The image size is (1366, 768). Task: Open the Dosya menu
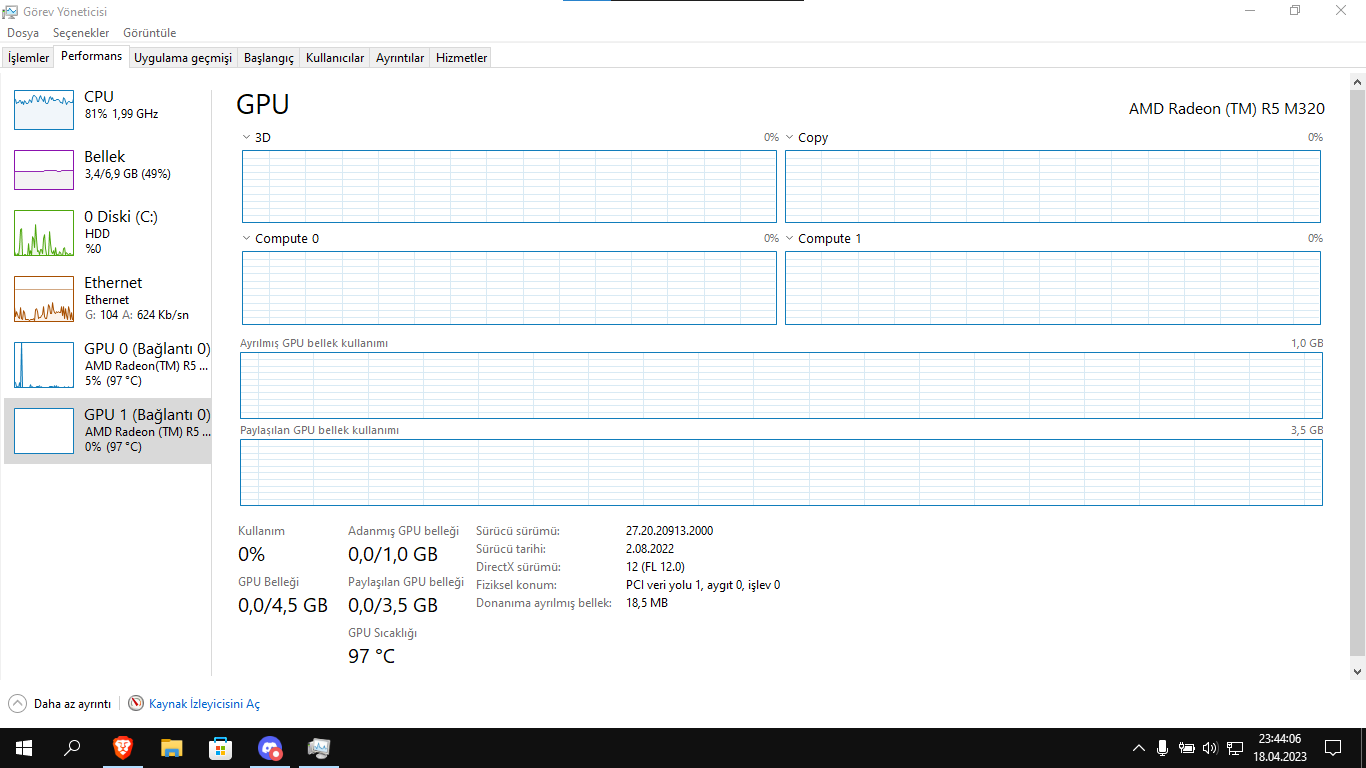coord(23,33)
